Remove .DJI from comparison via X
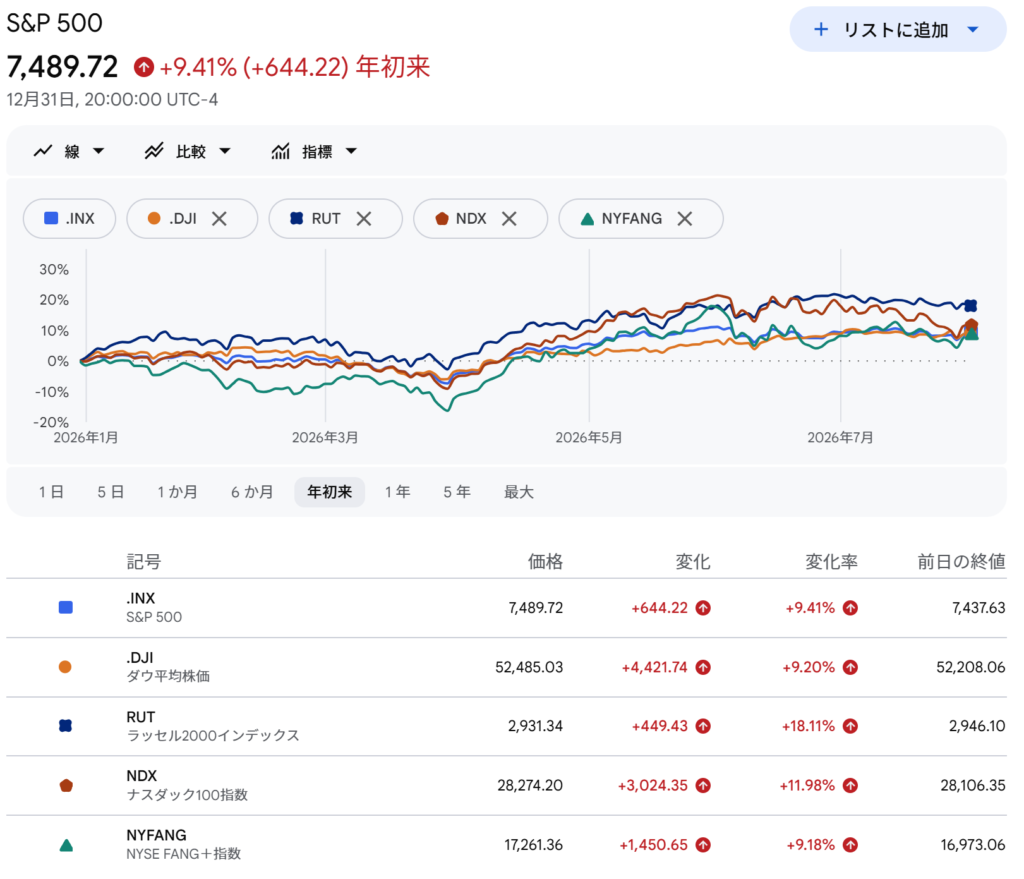Image resolution: width=1024 pixels, height=879 pixels. pos(219,218)
